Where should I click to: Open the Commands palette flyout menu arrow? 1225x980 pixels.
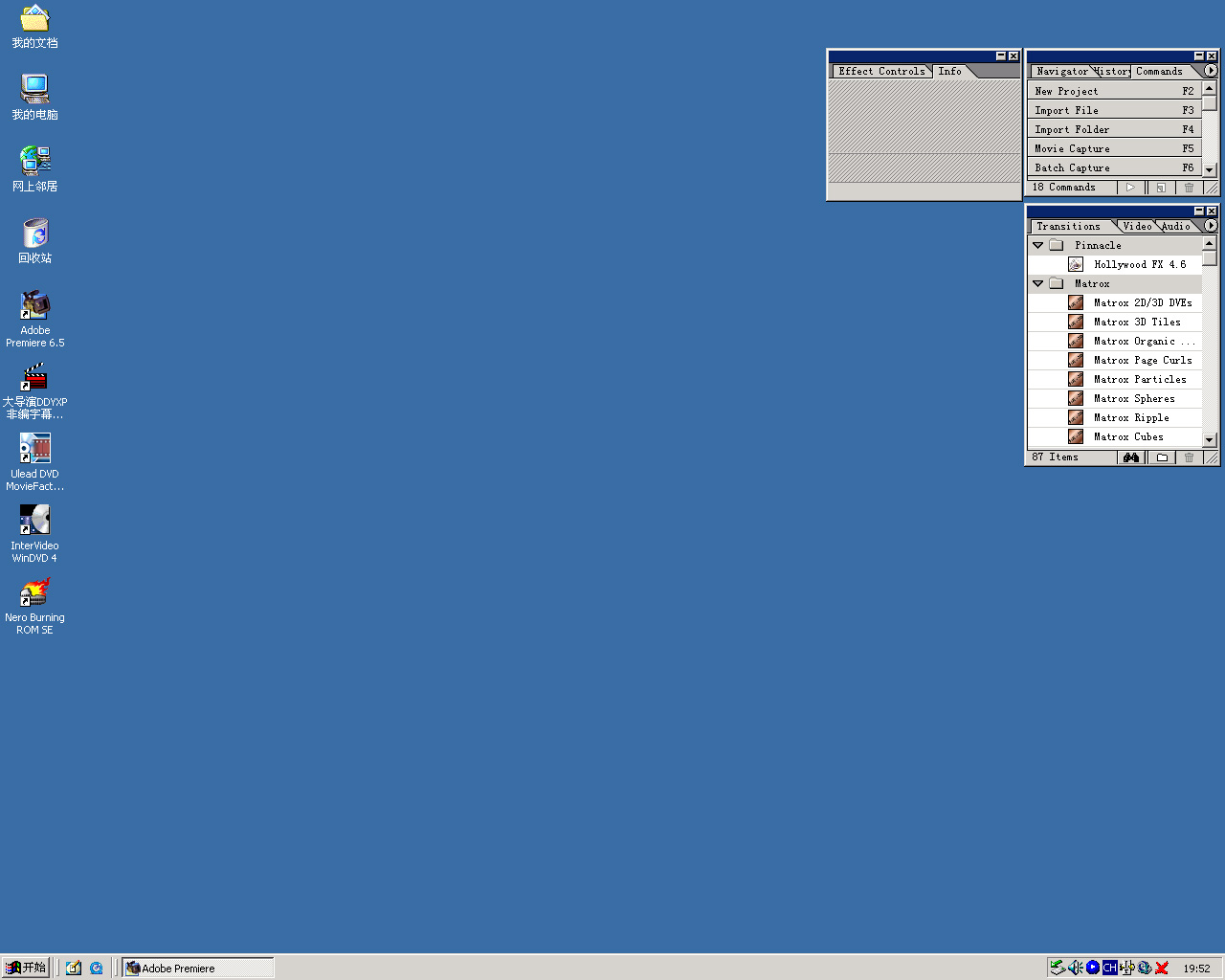pos(1211,71)
